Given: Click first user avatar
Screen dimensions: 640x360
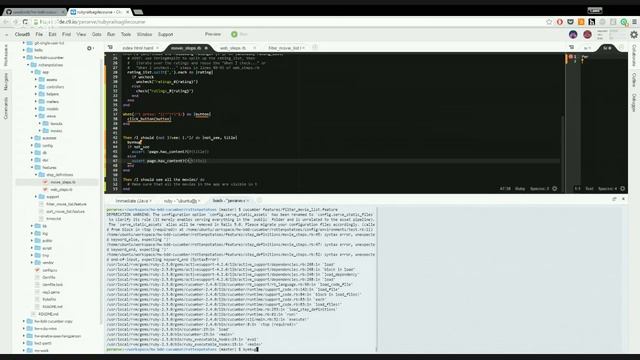Looking at the screenshot, I should [x=573, y=35].
